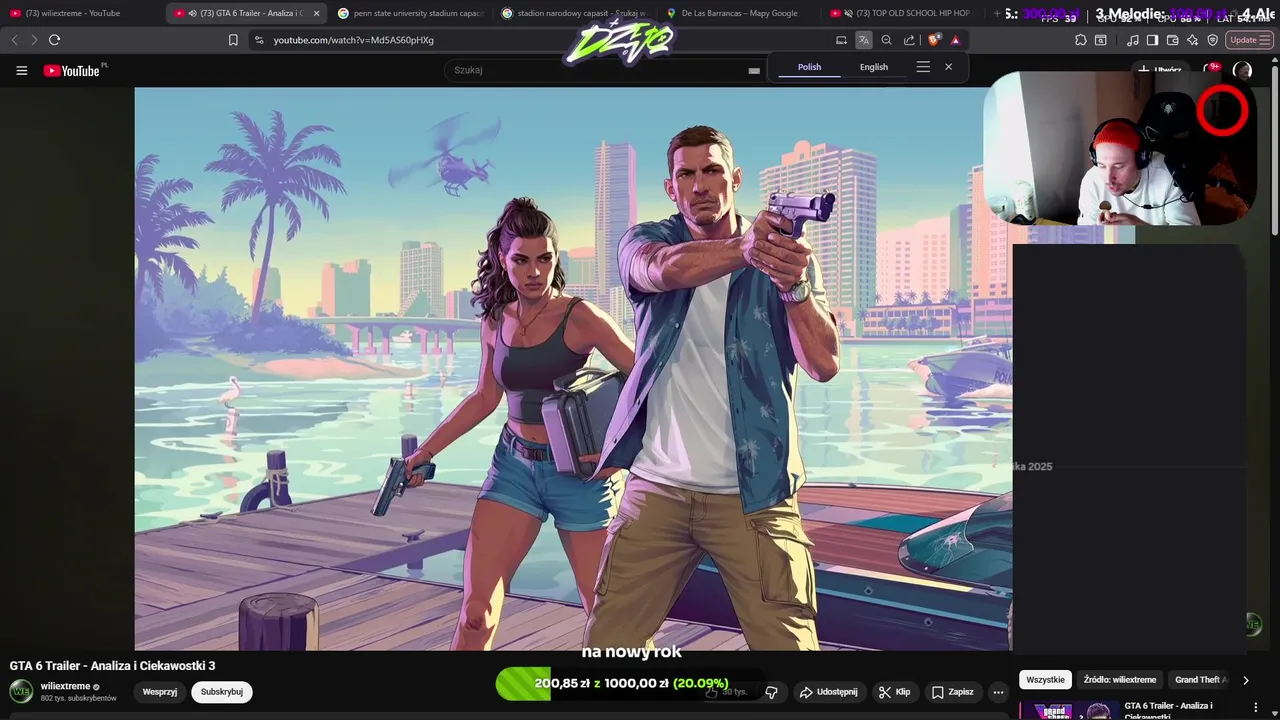Mute the GTA 6 Trailer tab audio icon
The height and width of the screenshot is (720, 1280).
(x=192, y=13)
